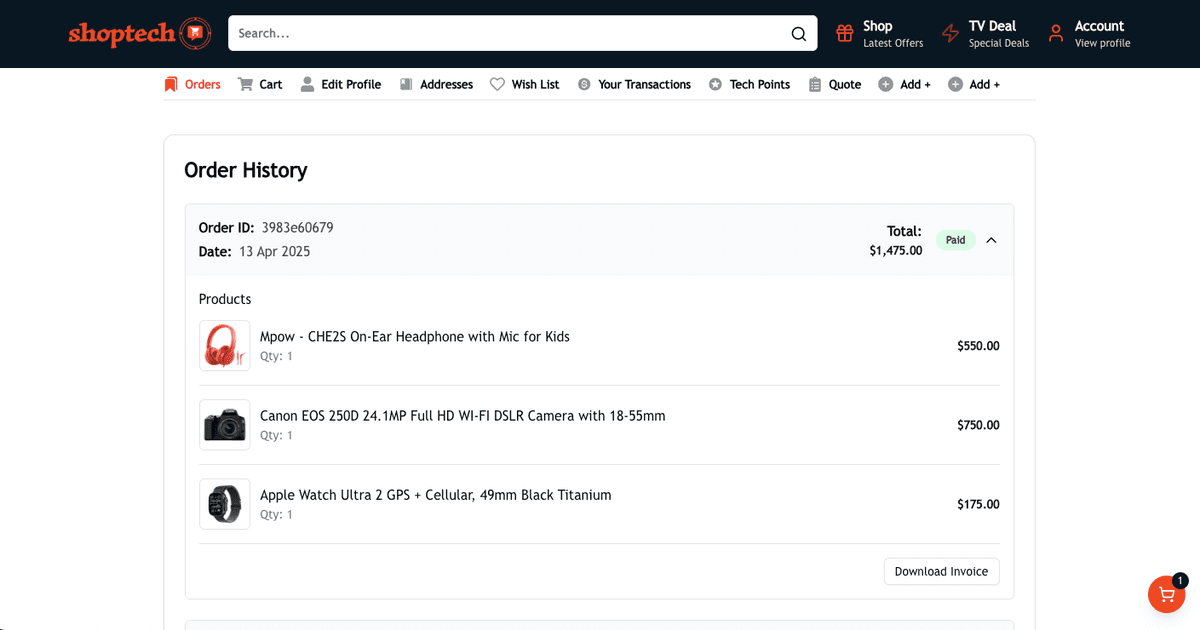Collapse order 3983e60679 with chevron

pyautogui.click(x=991, y=240)
